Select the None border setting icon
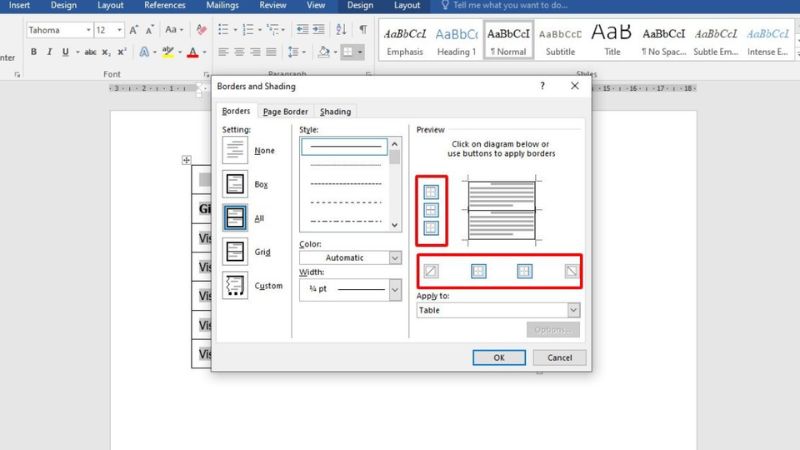Screen dimensions: 800x450 click(x=235, y=151)
